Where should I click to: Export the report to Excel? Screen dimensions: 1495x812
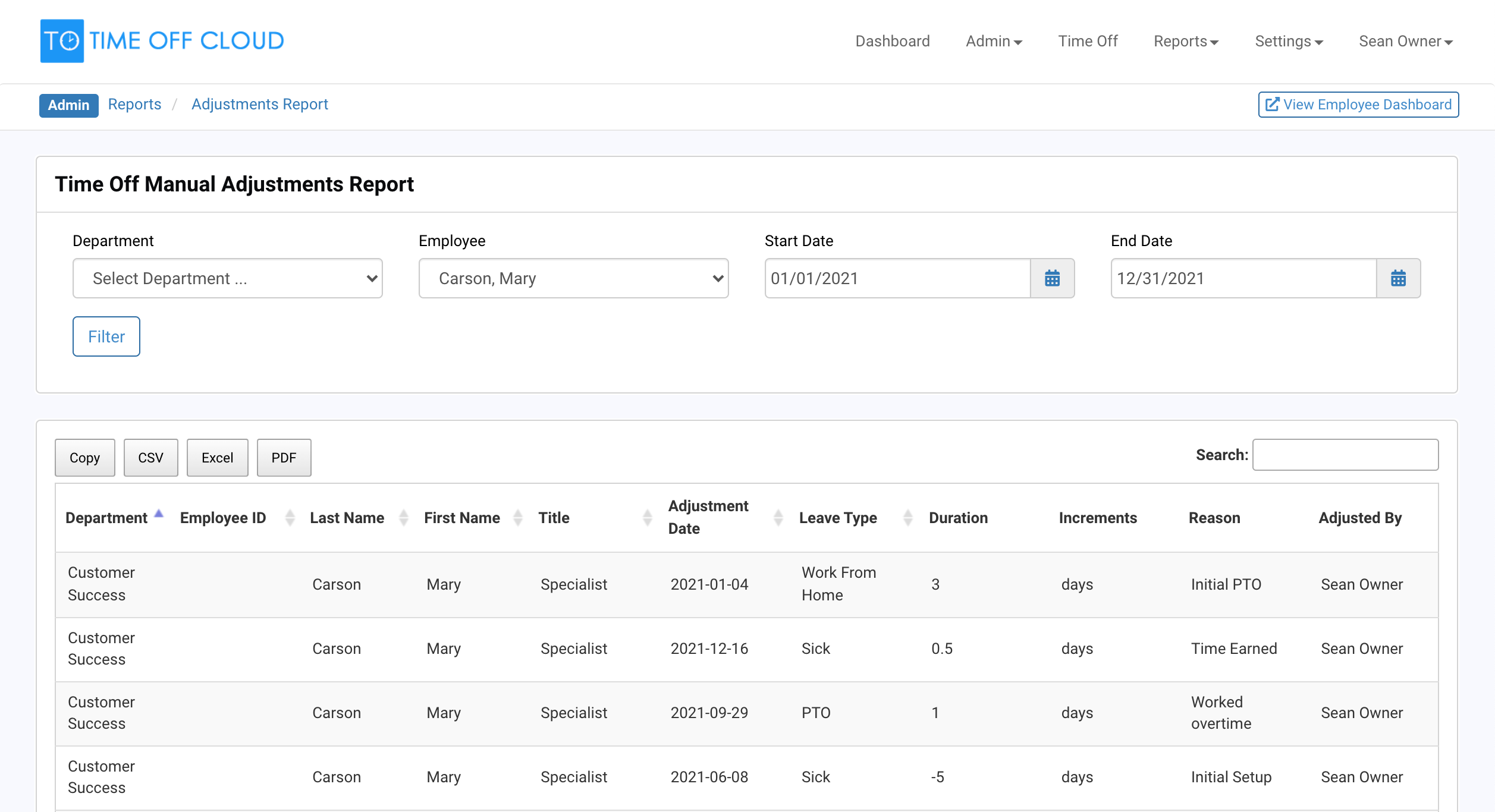pos(217,458)
